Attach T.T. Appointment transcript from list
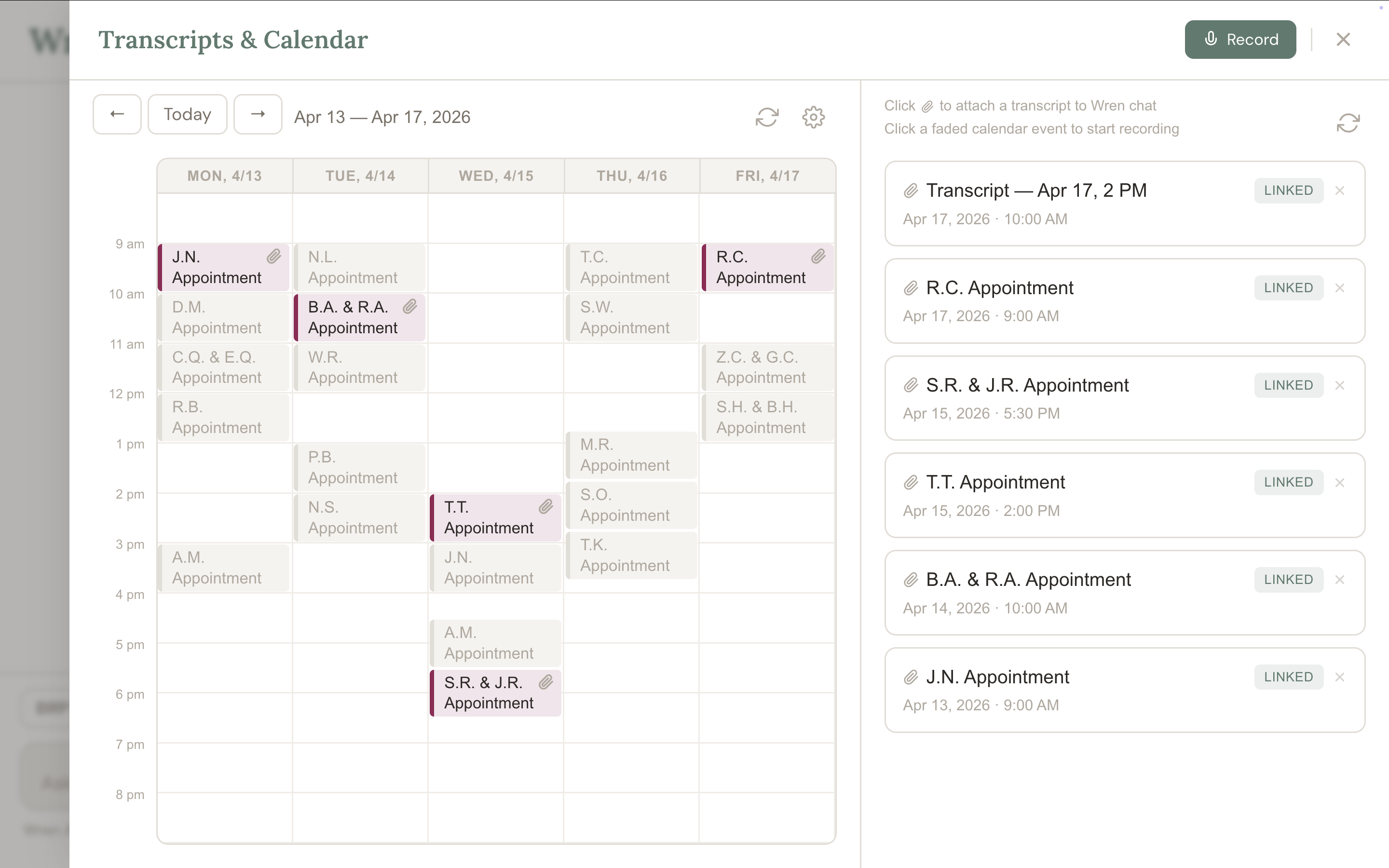Image resolution: width=1389 pixels, height=868 pixels. [x=911, y=482]
